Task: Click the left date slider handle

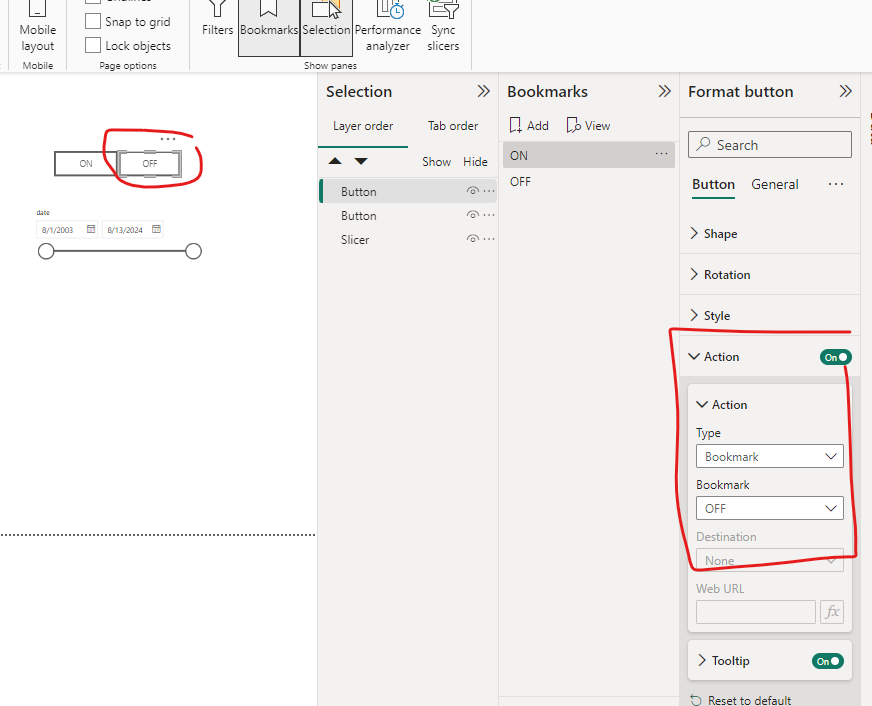Action: coord(46,251)
